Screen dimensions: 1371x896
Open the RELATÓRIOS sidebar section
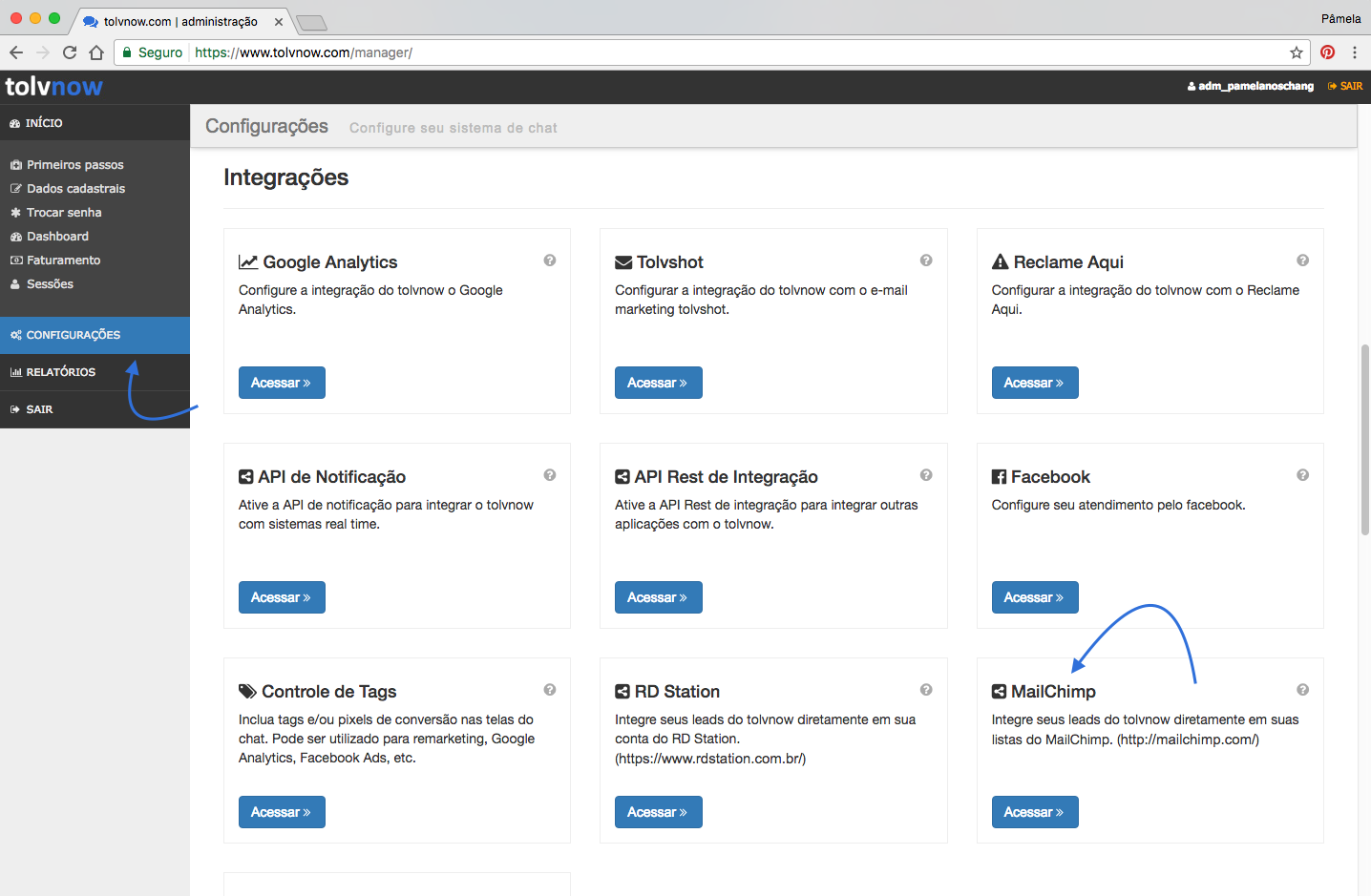(95, 372)
